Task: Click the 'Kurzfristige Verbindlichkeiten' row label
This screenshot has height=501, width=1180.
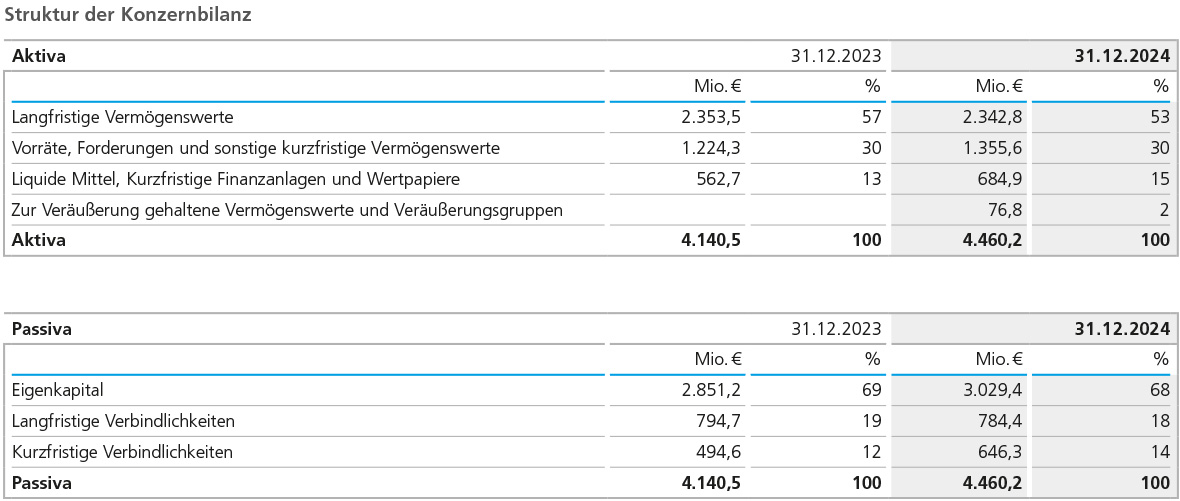Action: pos(122,452)
